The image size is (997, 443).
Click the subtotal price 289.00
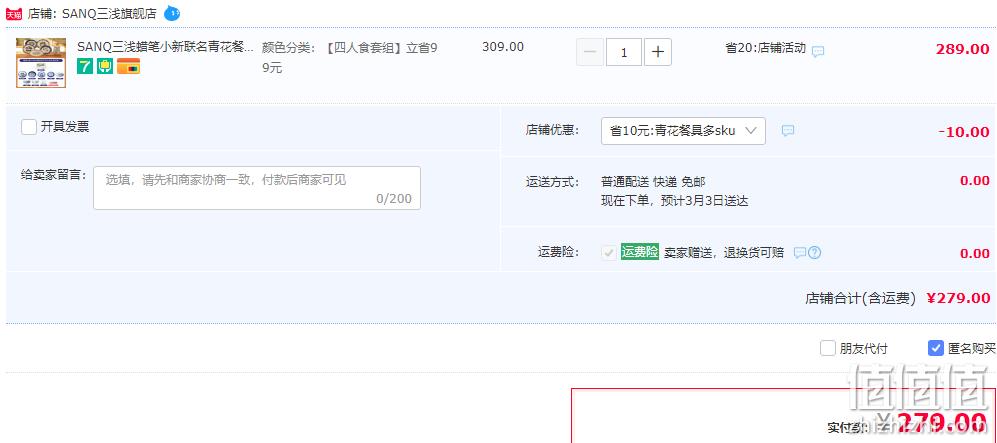point(962,50)
